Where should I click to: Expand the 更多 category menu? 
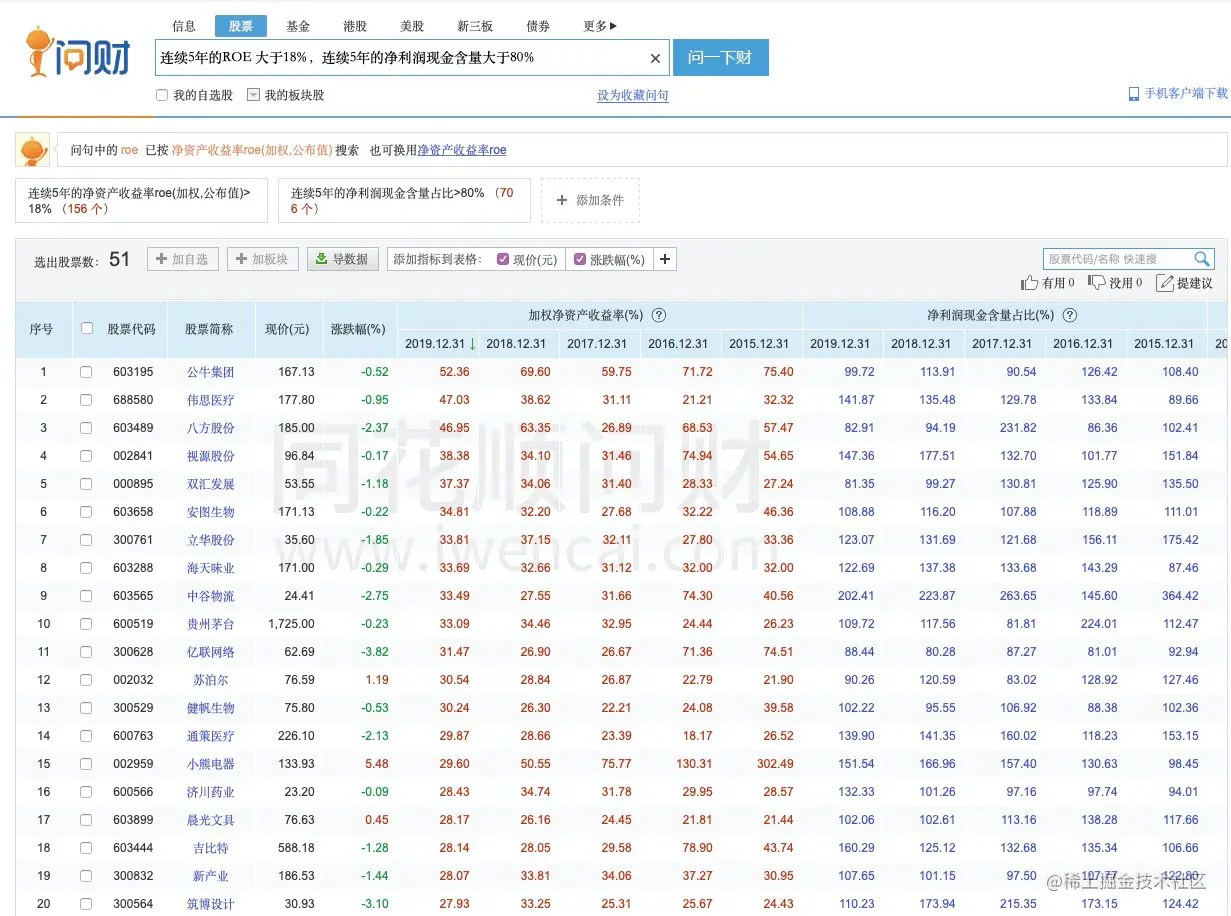point(600,26)
